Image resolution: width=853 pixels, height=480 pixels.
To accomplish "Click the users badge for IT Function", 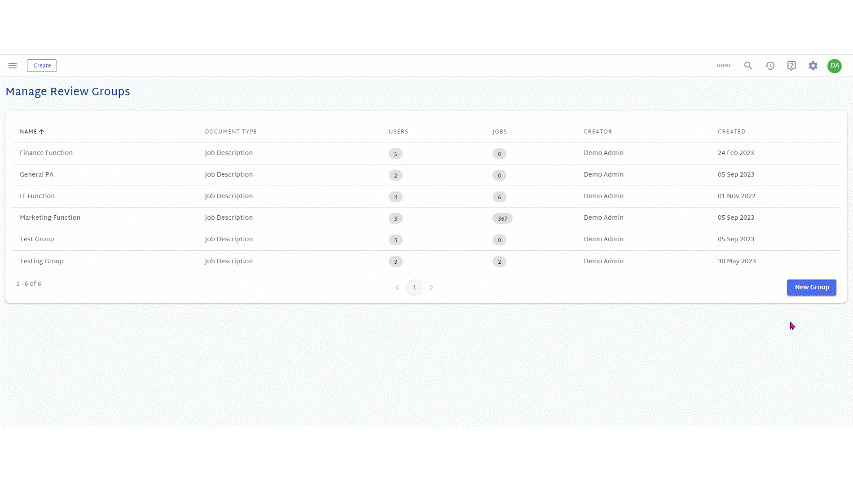I will (x=395, y=196).
